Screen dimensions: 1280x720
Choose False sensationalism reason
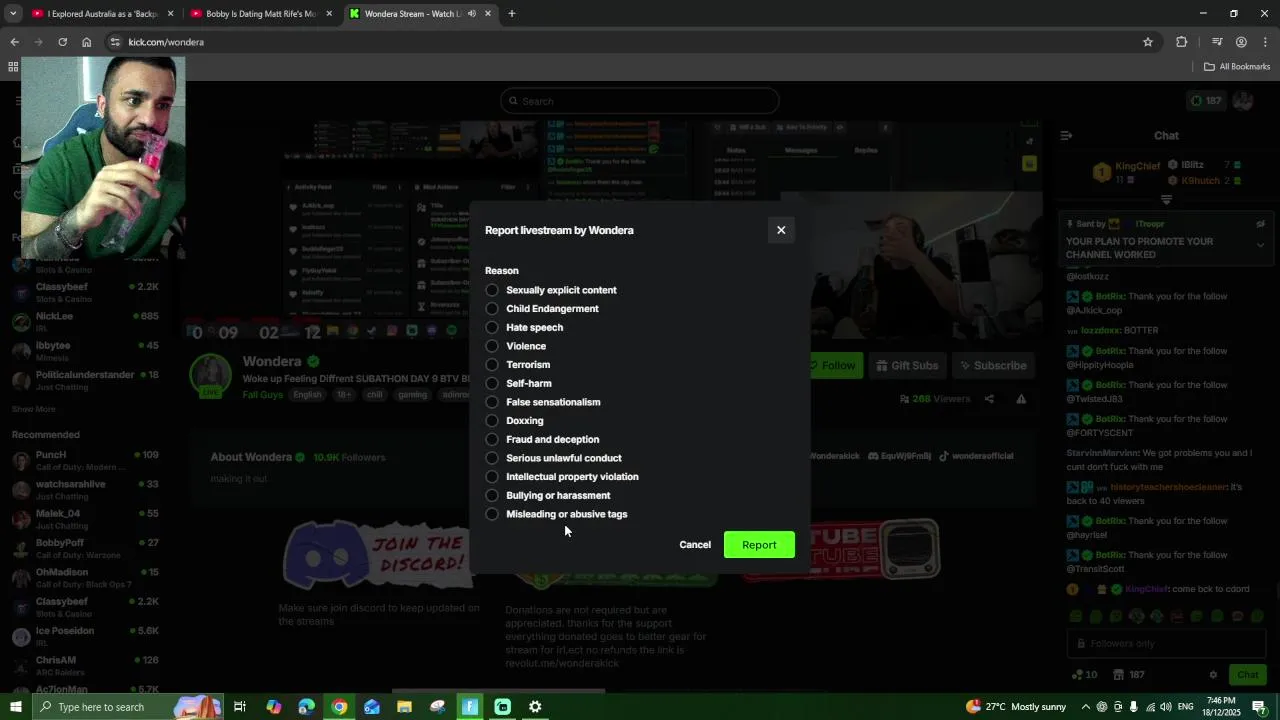pyautogui.click(x=492, y=402)
